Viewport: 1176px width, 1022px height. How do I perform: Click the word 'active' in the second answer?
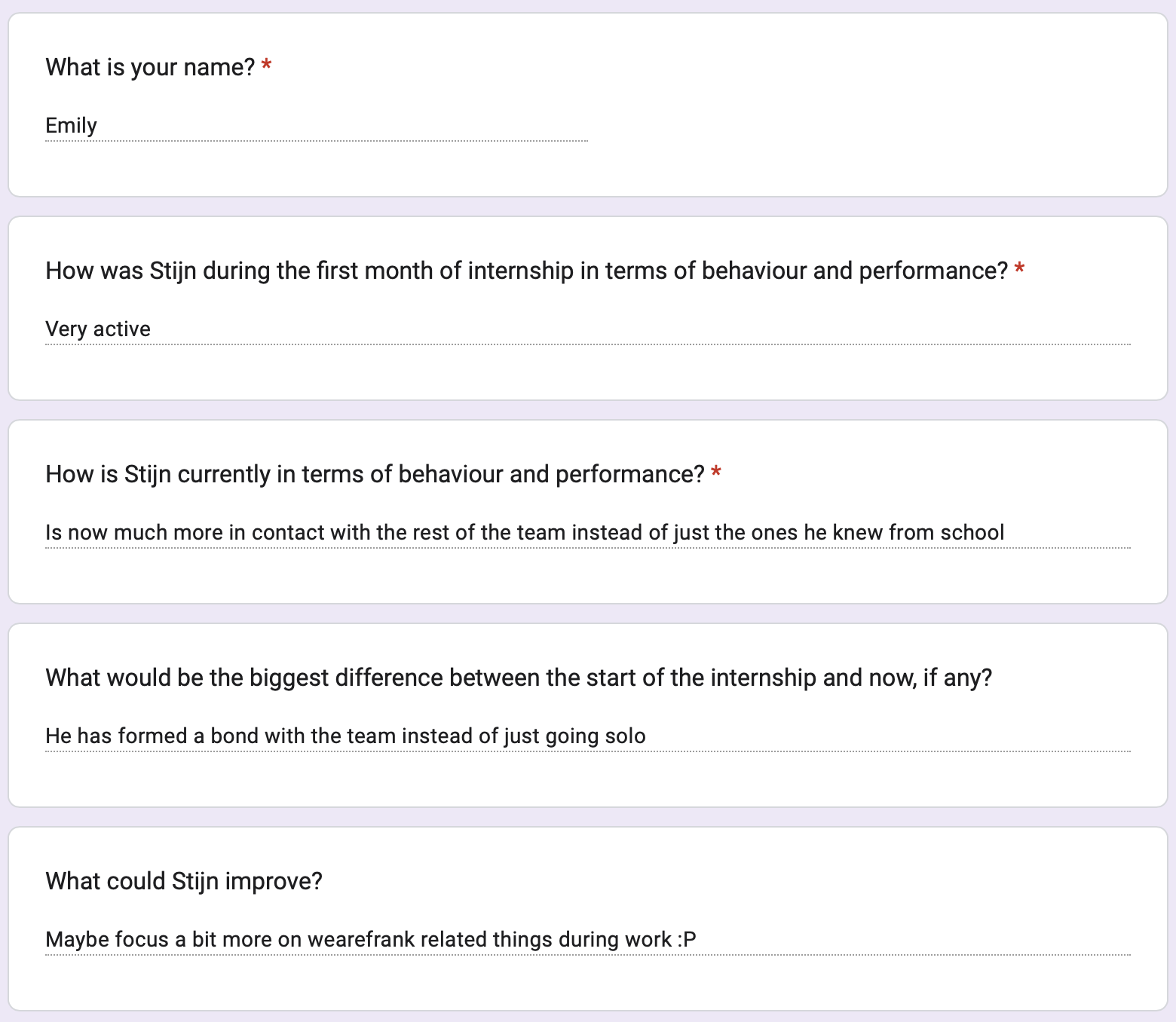(121, 329)
